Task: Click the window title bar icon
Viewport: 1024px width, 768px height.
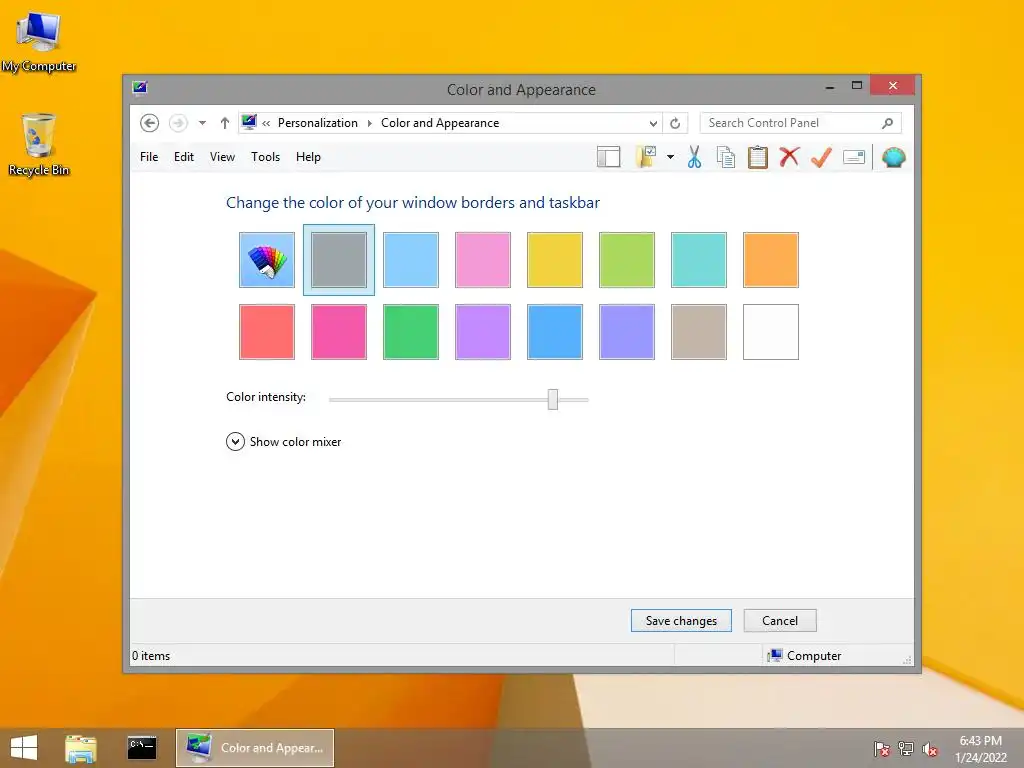Action: point(140,88)
